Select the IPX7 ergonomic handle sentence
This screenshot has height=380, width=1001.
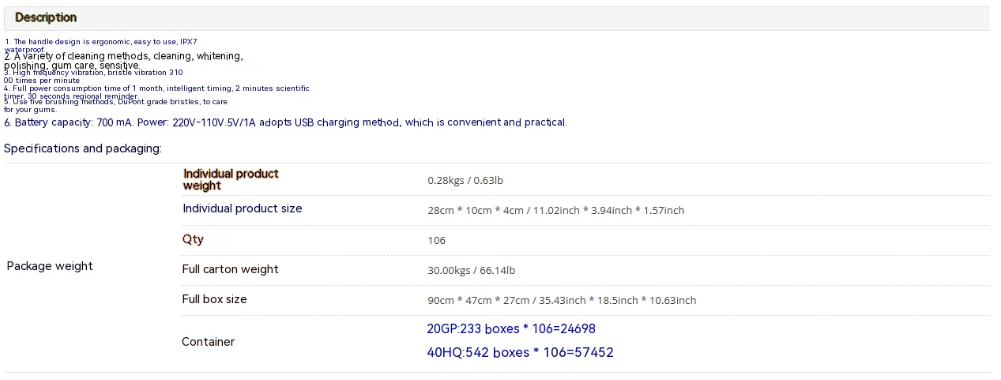(x=101, y=45)
